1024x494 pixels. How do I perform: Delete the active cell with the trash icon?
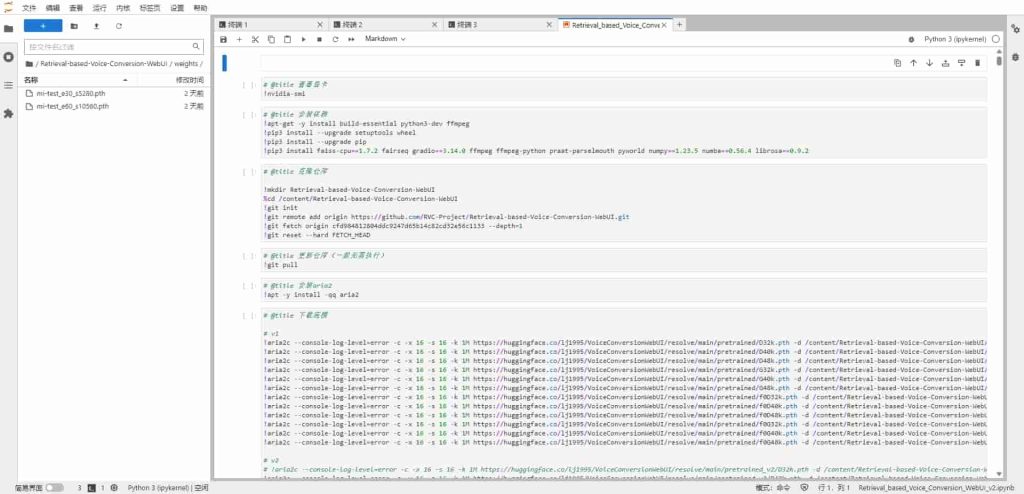(977, 63)
